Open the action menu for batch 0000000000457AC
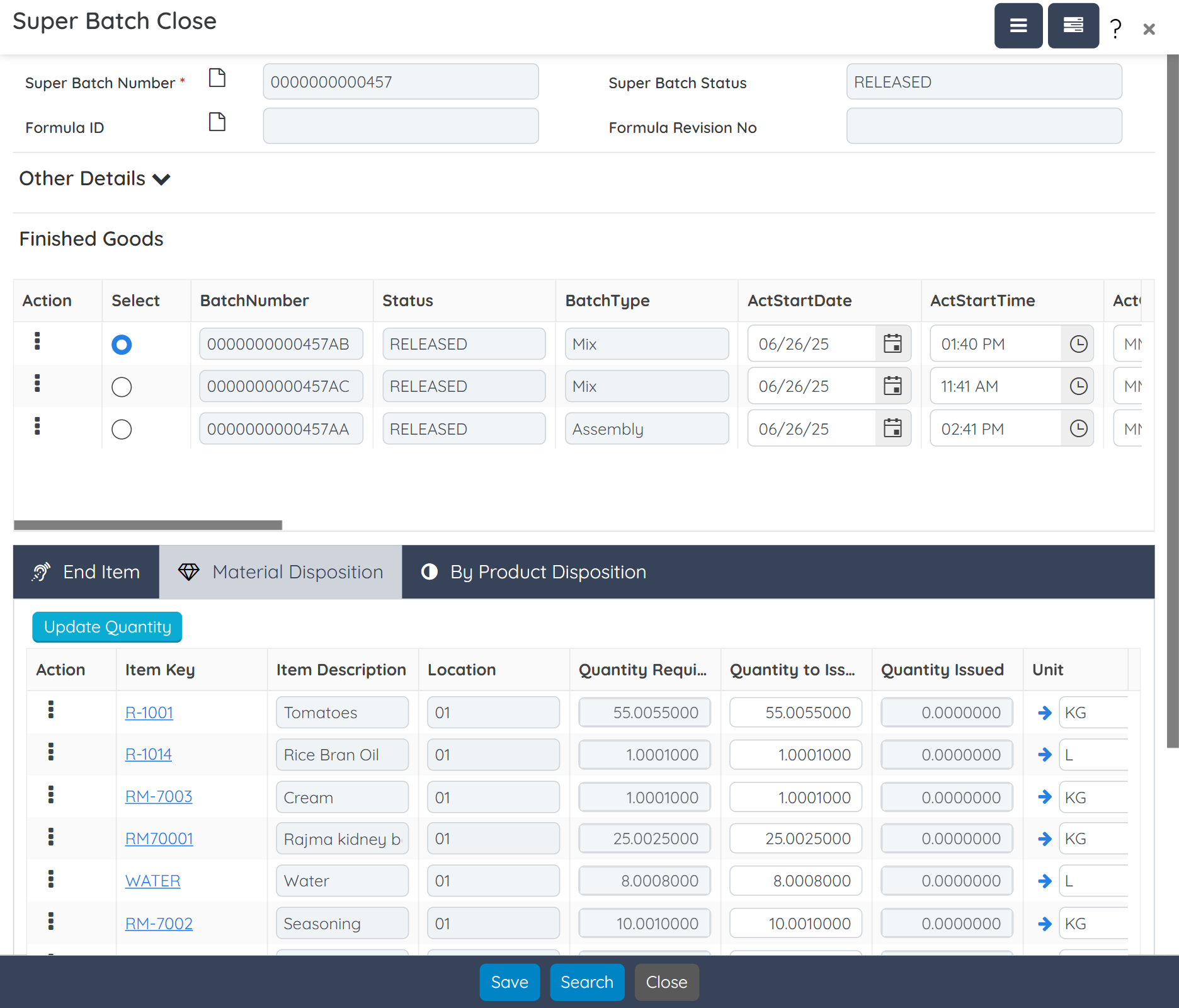Screen dimensions: 1179x1008 coord(37,383)
